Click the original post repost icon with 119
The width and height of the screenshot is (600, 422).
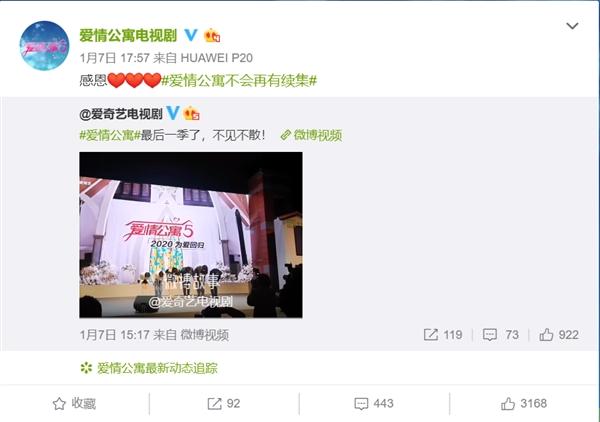click(443, 335)
